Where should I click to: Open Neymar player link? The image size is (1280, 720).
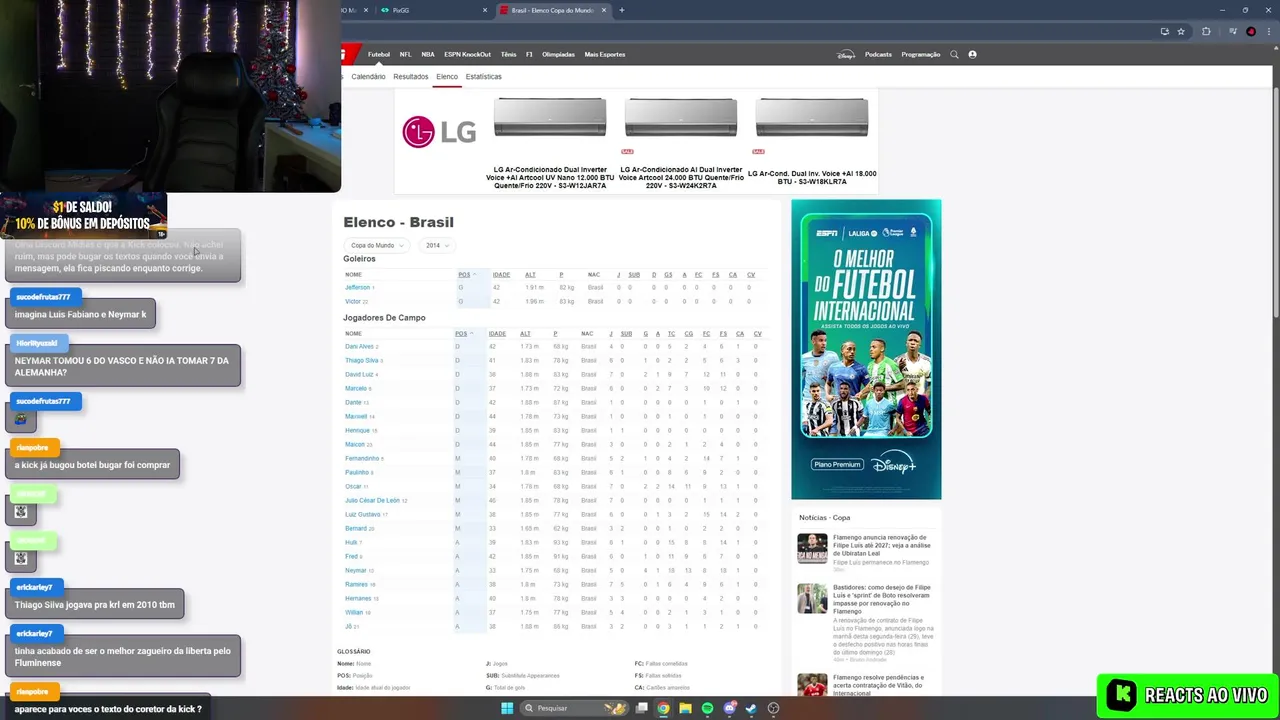click(356, 570)
